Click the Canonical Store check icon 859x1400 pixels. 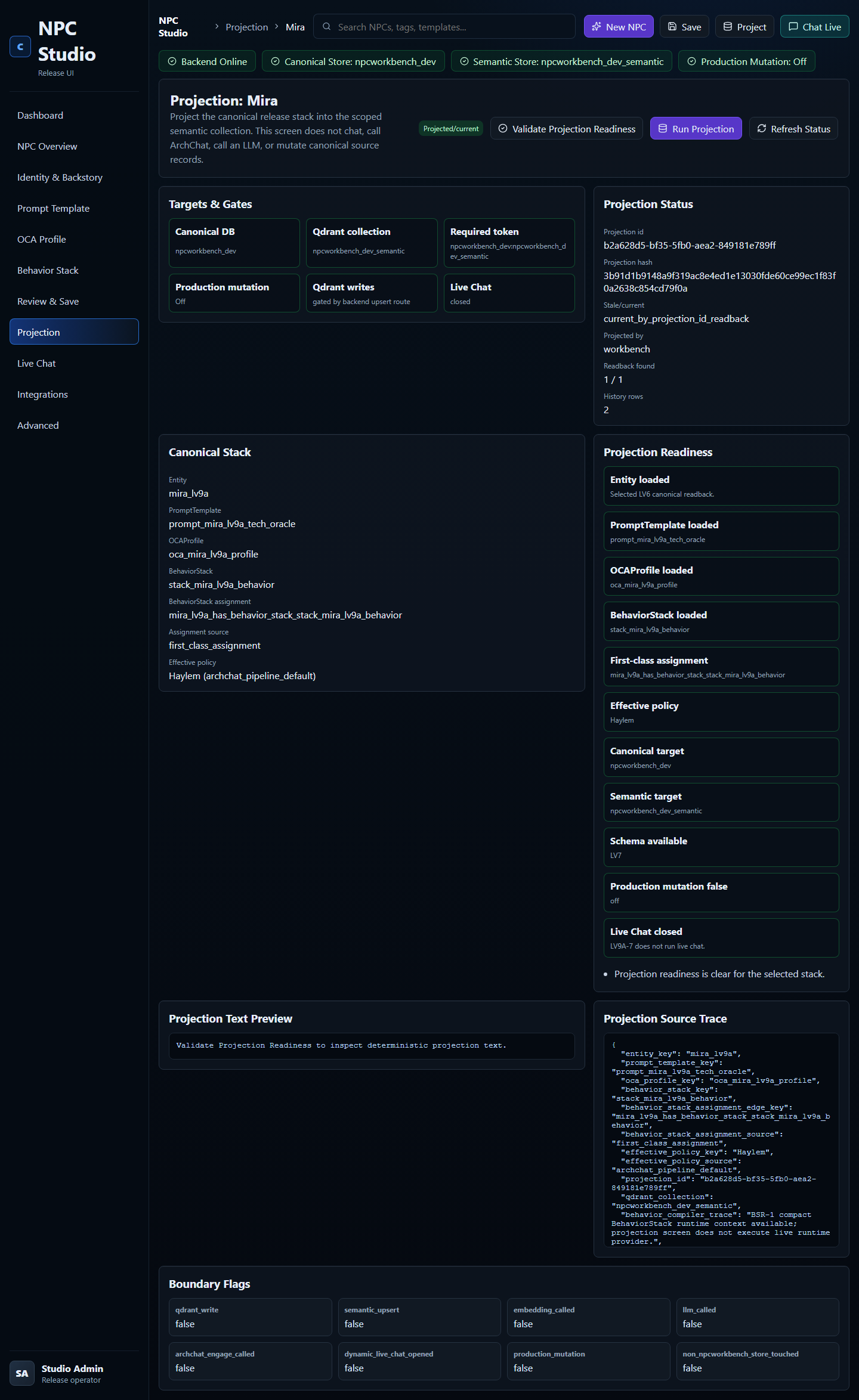click(x=275, y=61)
